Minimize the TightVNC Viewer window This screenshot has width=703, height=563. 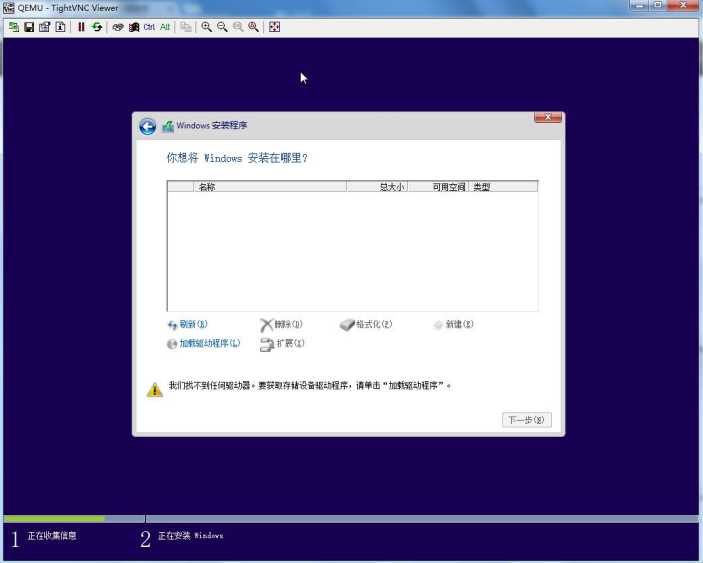(639, 5)
